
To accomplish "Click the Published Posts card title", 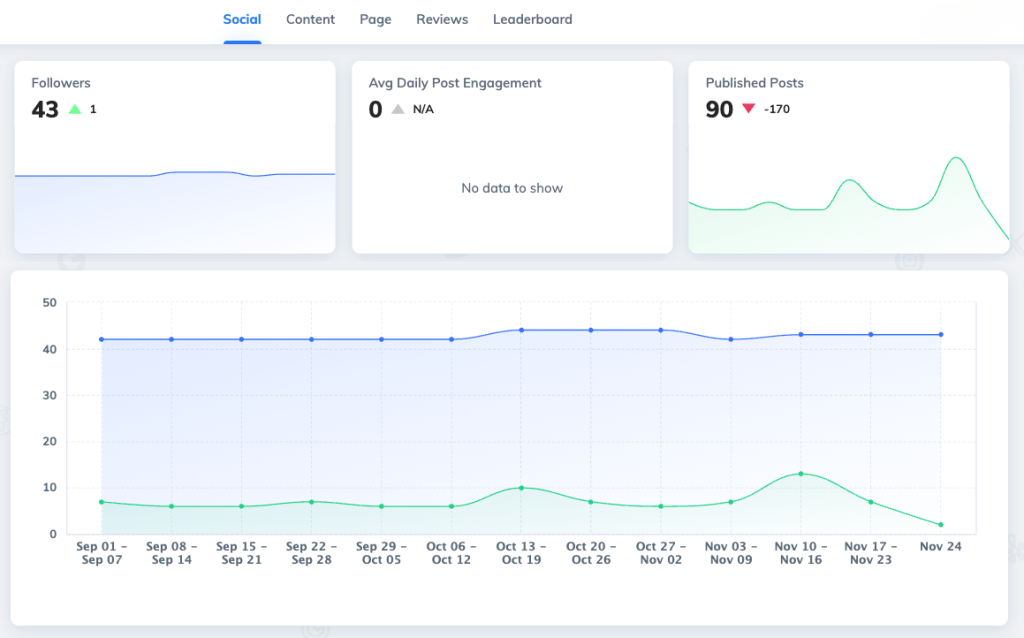I will tap(754, 83).
